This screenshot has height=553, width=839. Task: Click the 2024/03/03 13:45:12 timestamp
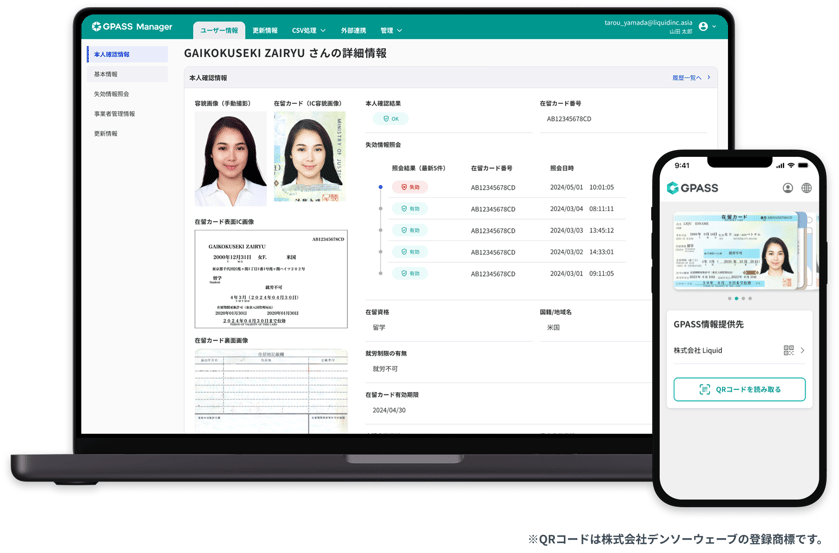(x=582, y=230)
